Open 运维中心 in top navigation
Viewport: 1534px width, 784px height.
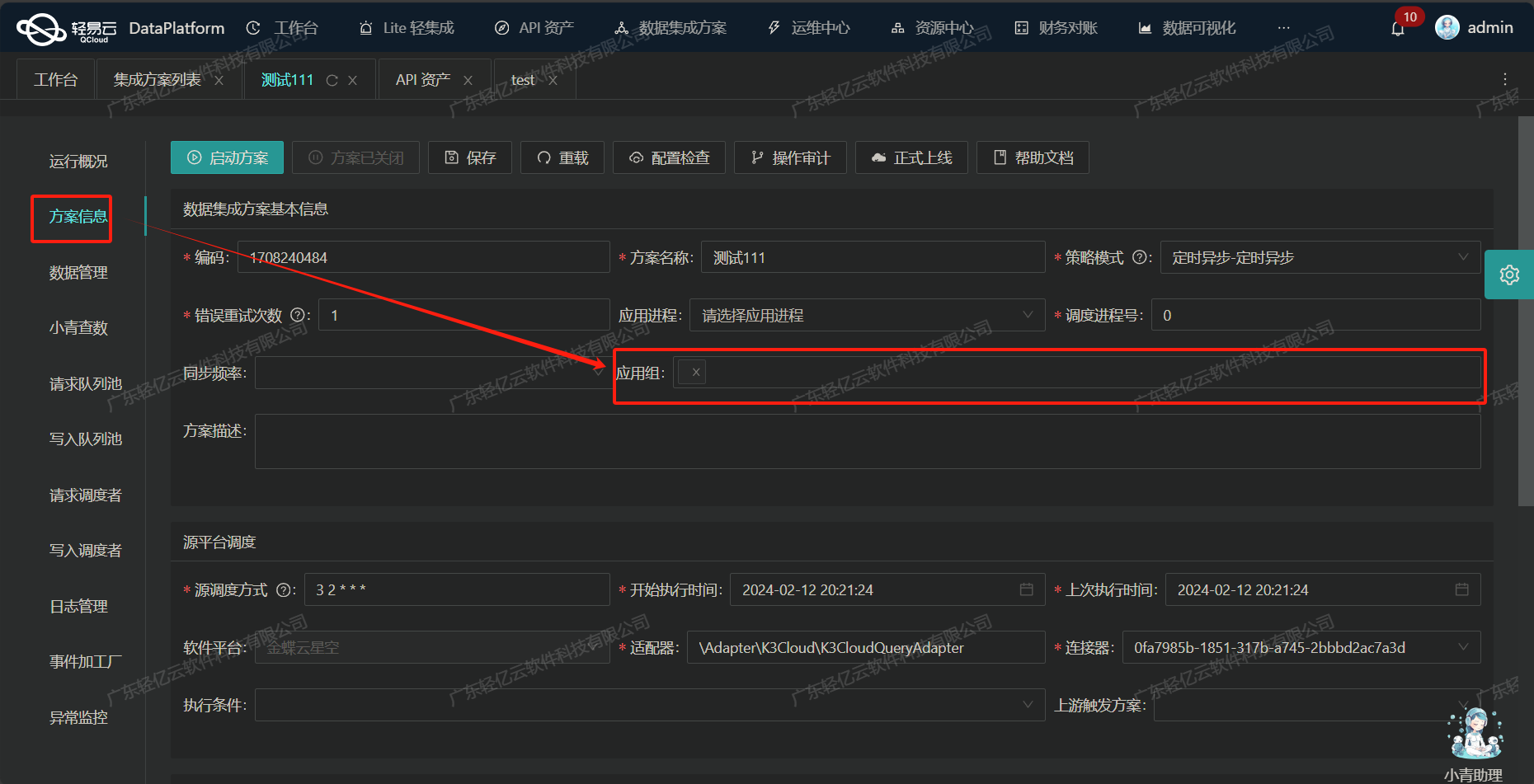[x=809, y=28]
